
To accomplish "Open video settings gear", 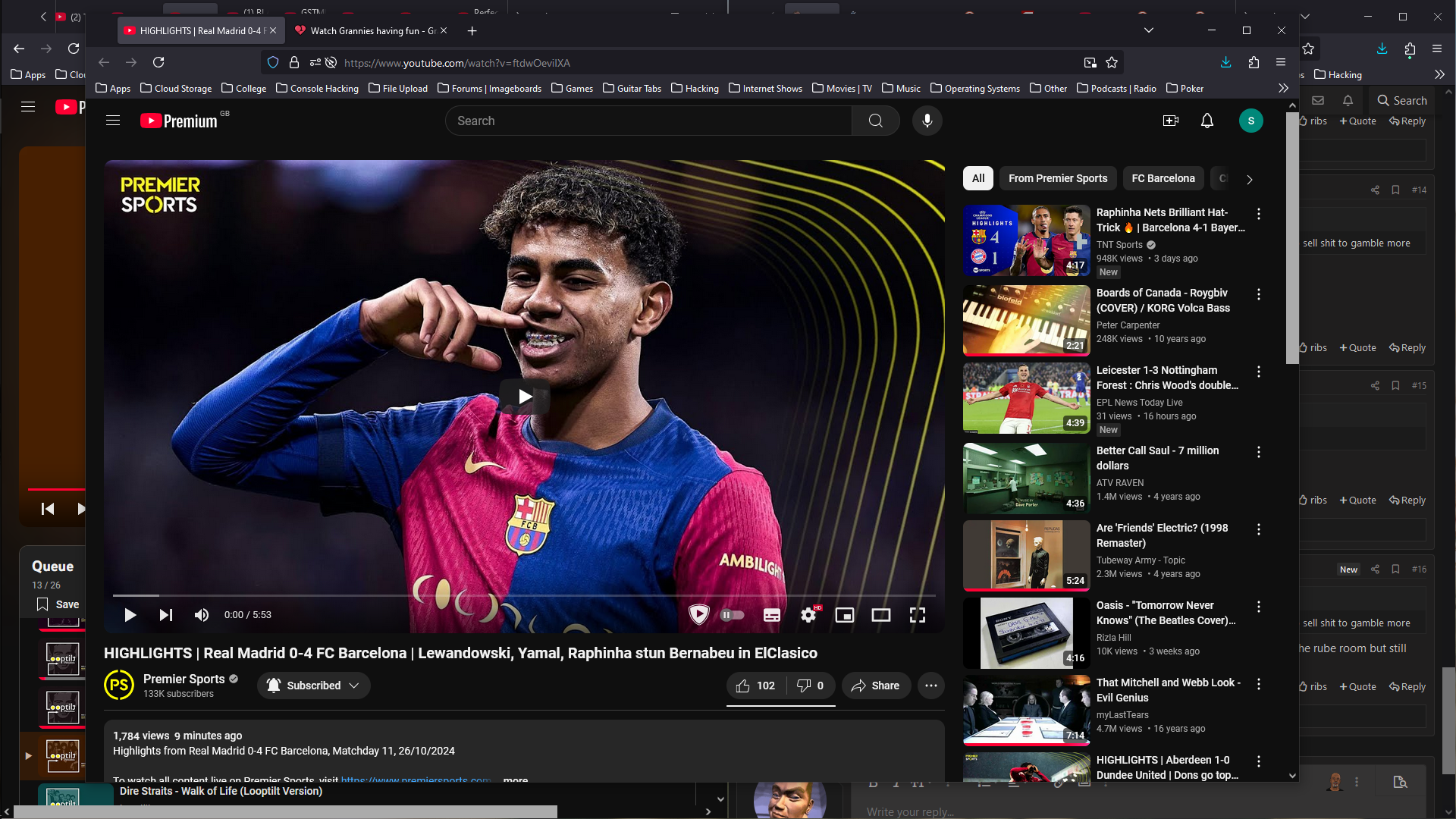I will coord(808,615).
